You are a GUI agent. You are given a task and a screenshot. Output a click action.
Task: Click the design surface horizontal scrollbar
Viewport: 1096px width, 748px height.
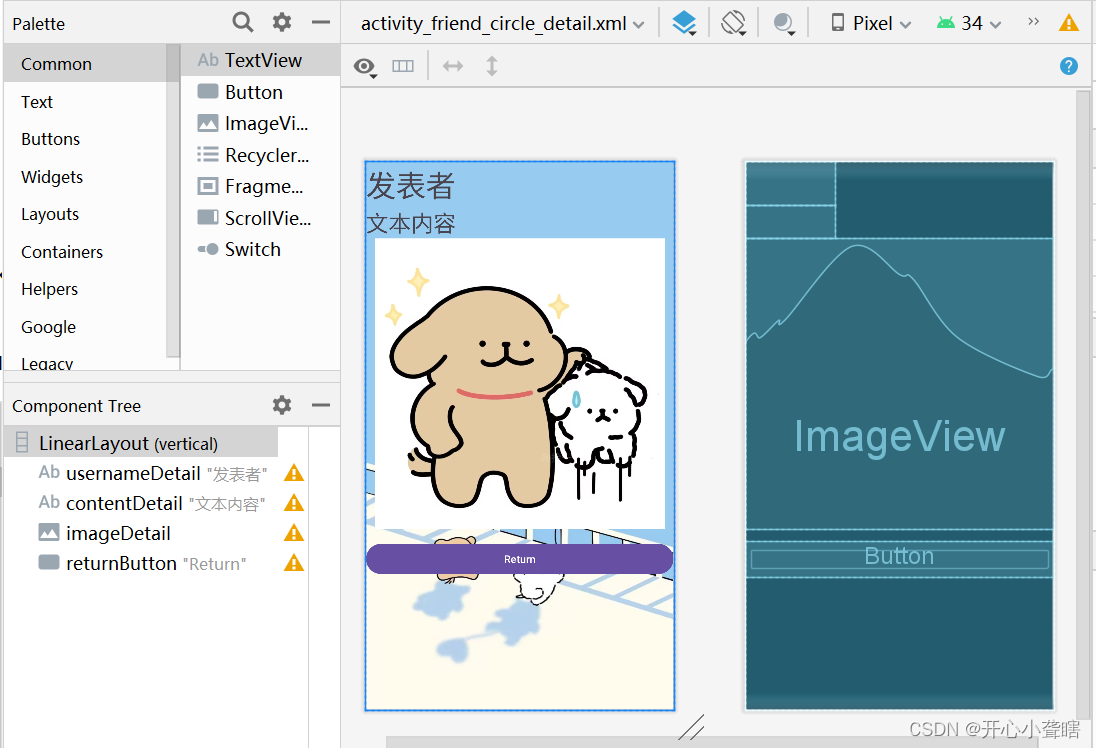pos(713,742)
